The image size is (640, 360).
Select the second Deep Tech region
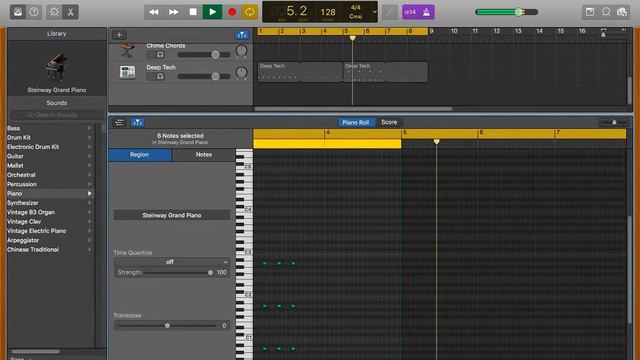[x=386, y=72]
